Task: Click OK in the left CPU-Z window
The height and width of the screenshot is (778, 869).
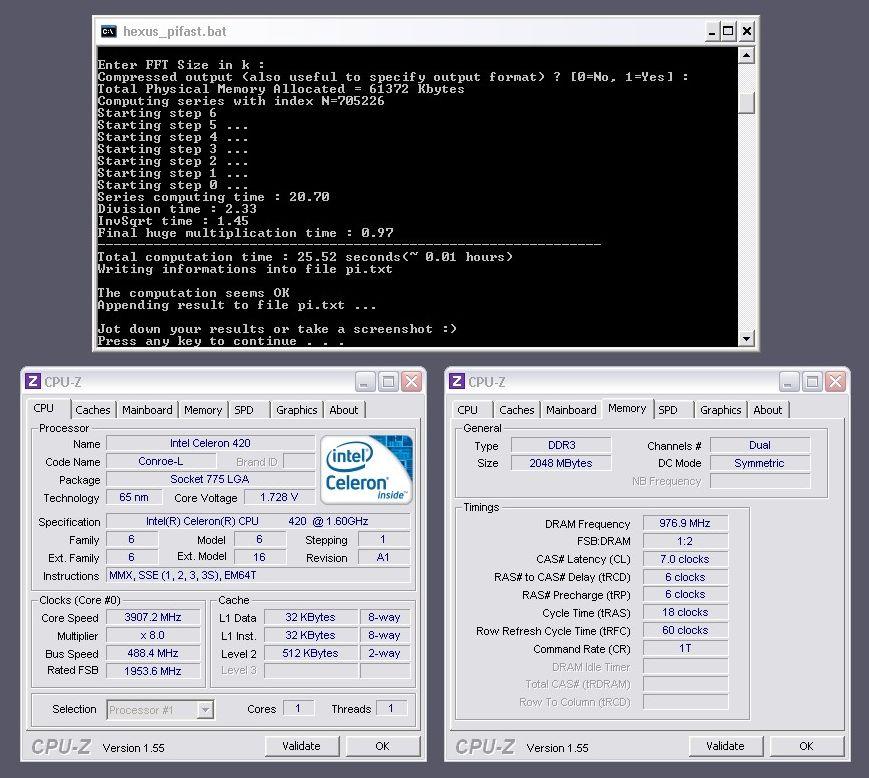Action: tap(382, 746)
